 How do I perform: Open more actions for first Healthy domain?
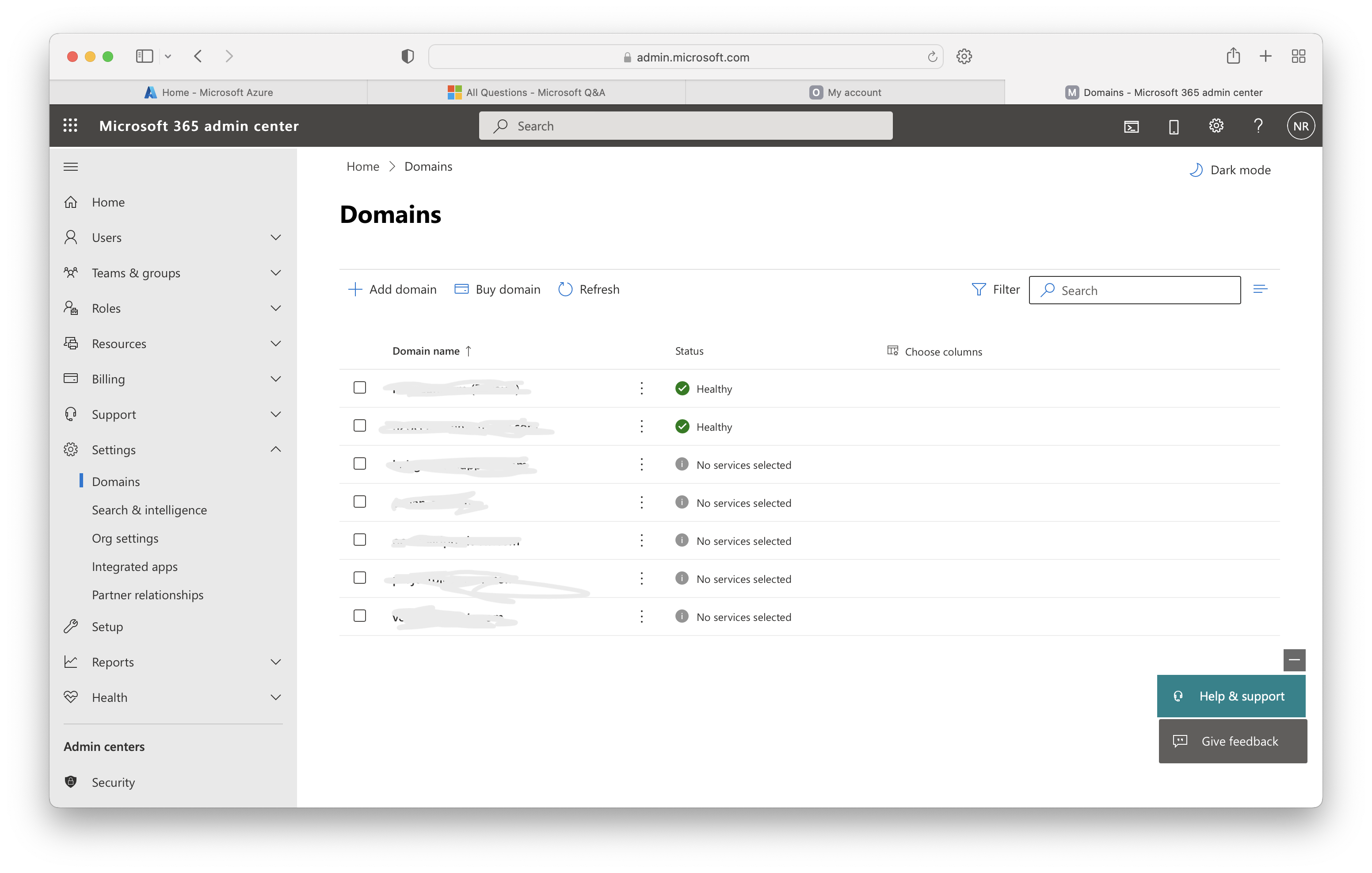[641, 388]
